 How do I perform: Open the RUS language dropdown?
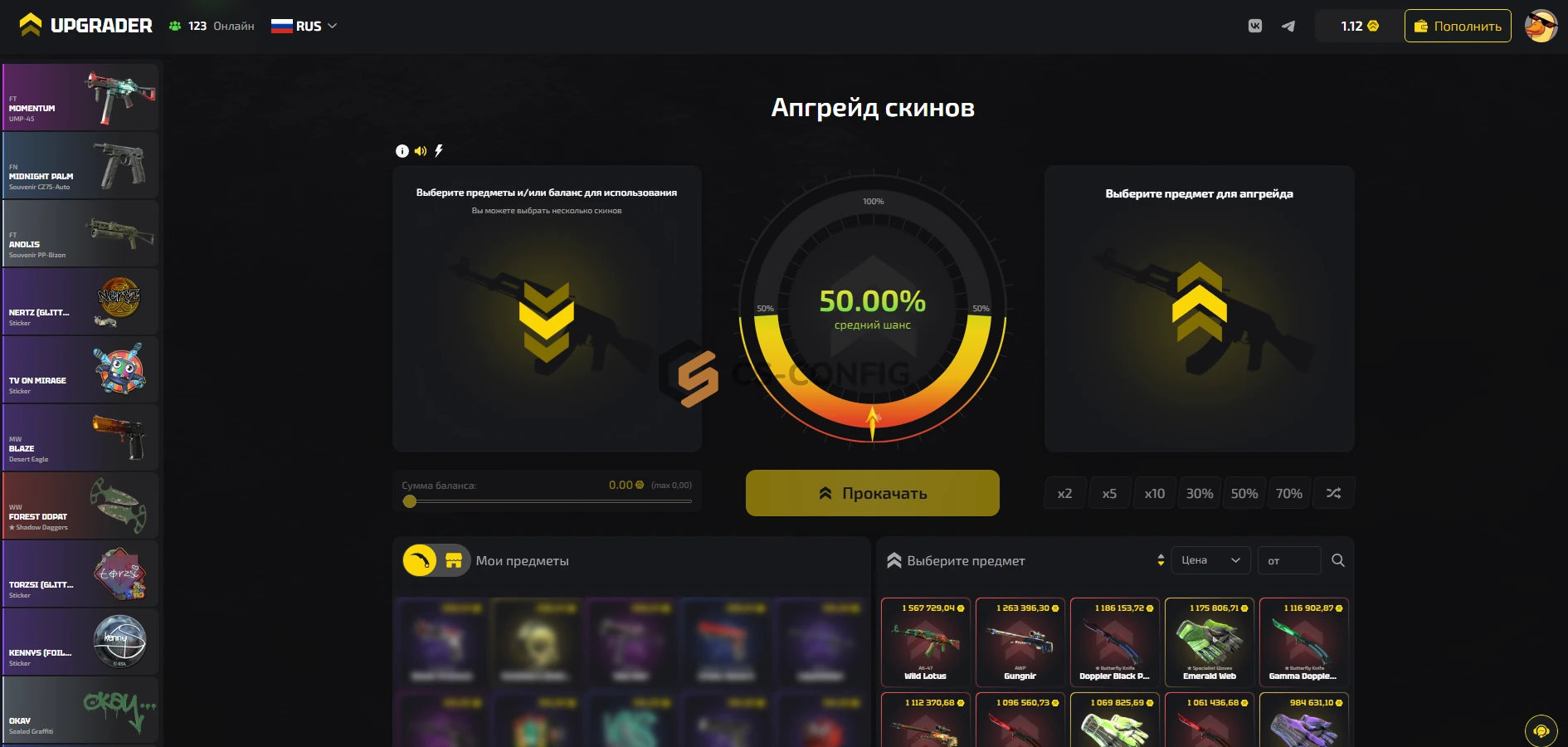pos(304,26)
